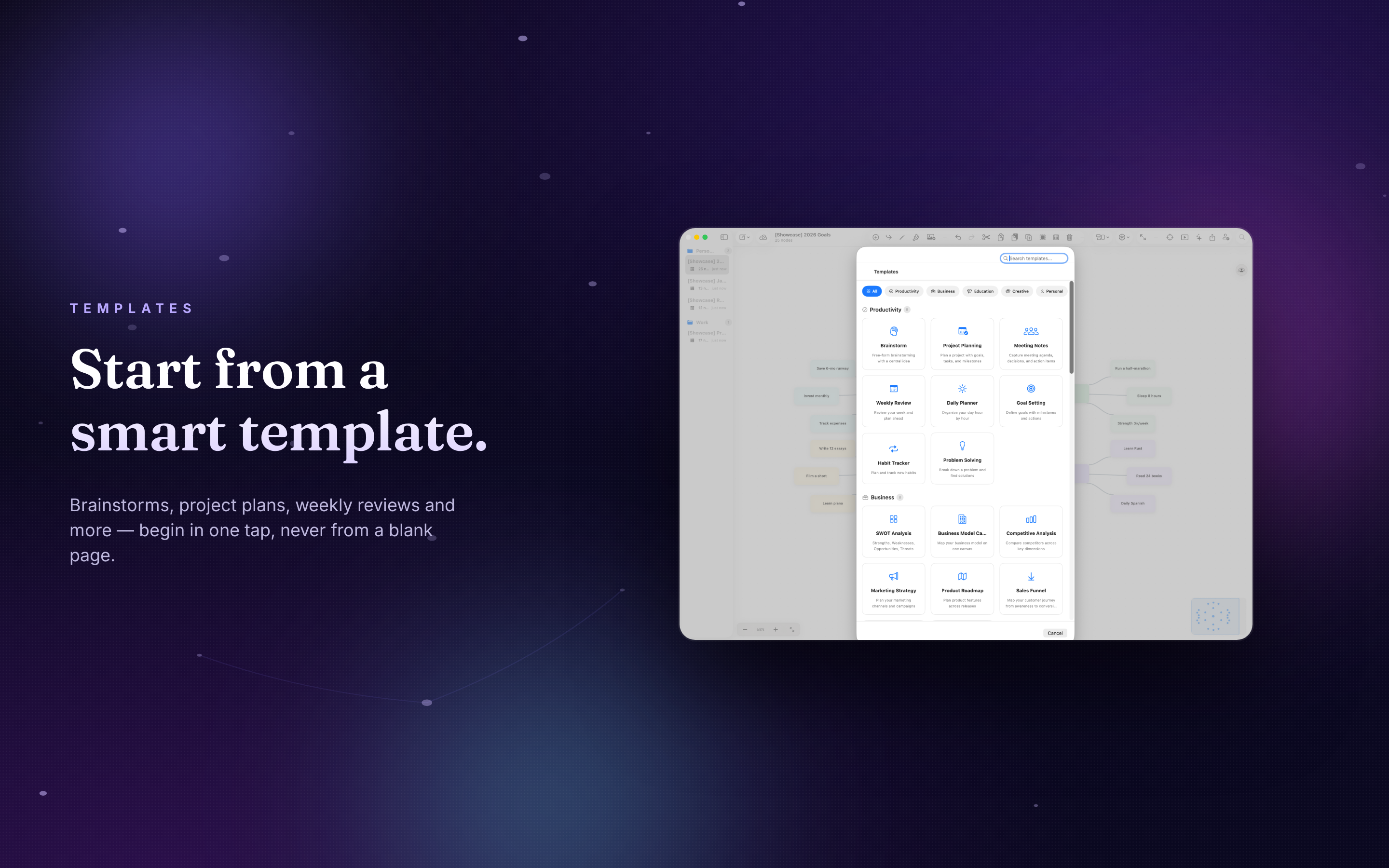The height and width of the screenshot is (868, 1389).
Task: Choose the SWOT Analysis template card
Action: pos(893,531)
